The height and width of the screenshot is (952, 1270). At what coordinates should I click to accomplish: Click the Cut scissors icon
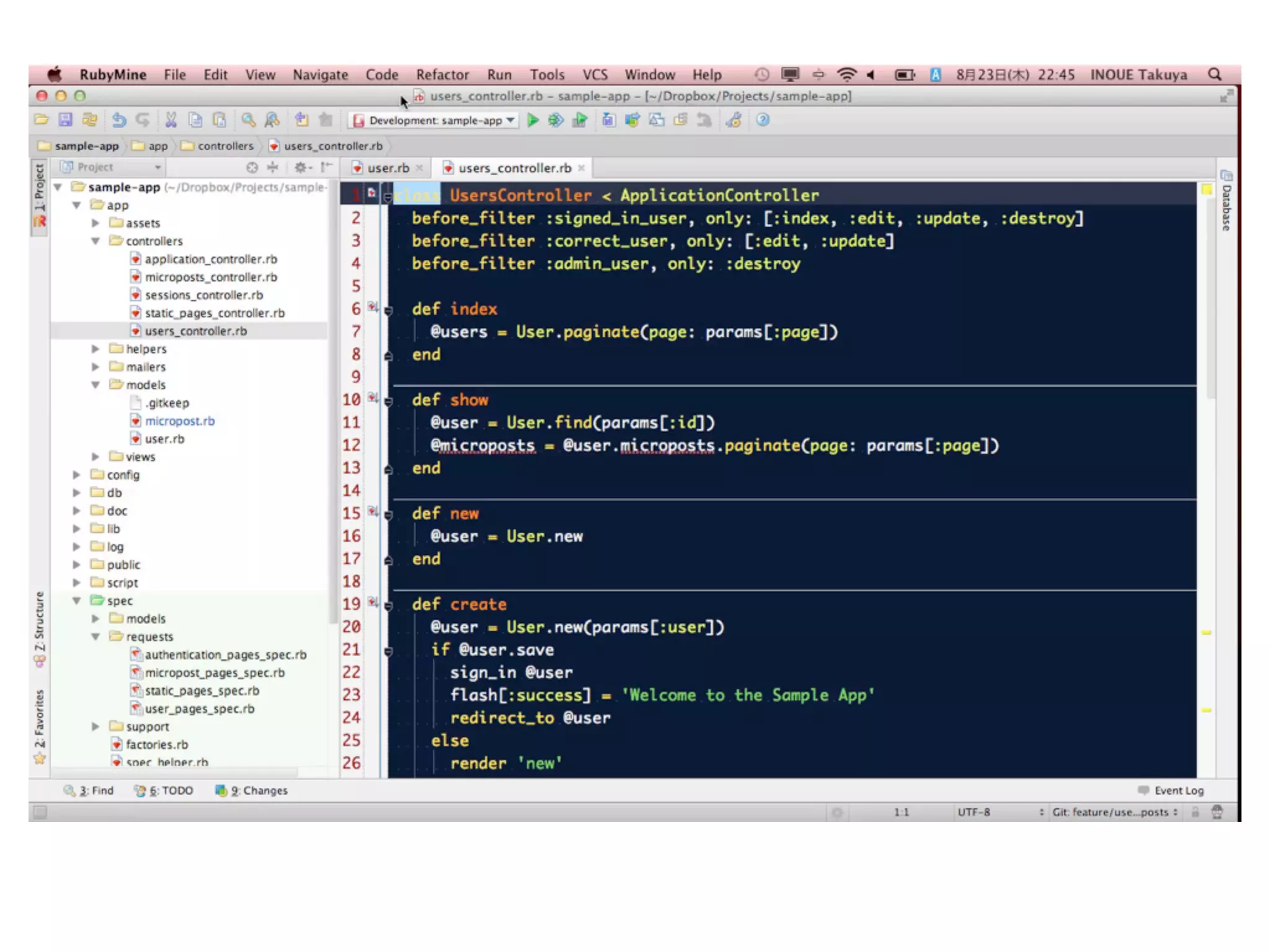pos(171,120)
